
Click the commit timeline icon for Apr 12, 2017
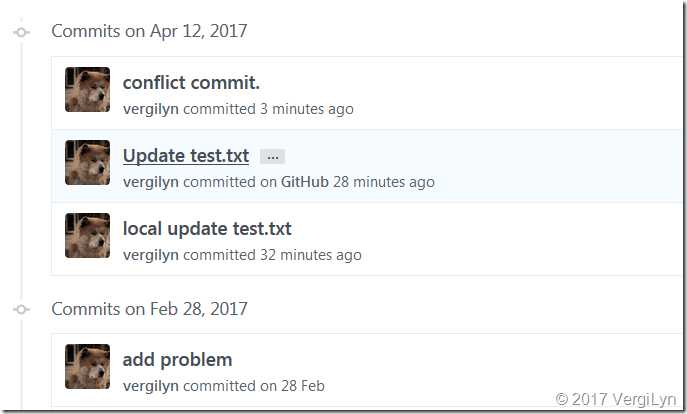click(21, 32)
